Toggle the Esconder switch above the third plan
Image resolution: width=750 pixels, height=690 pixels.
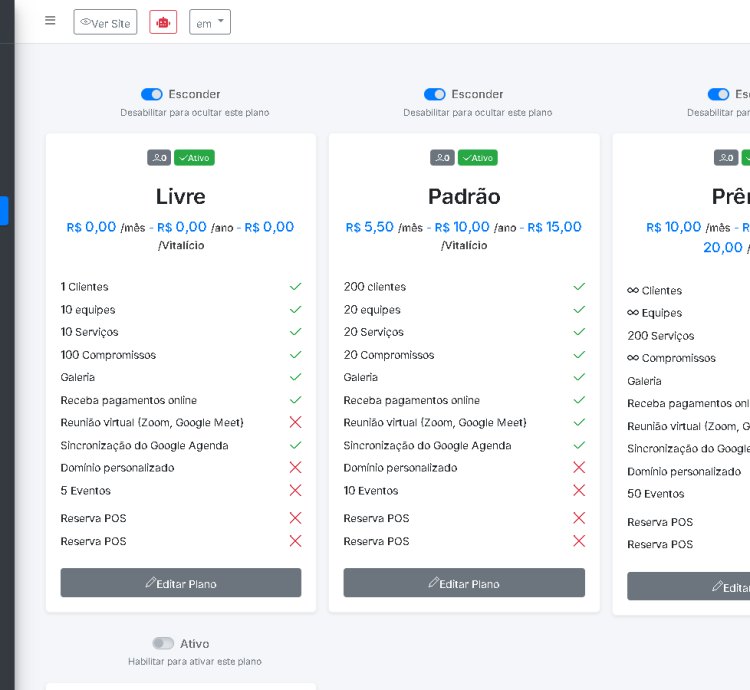(718, 94)
